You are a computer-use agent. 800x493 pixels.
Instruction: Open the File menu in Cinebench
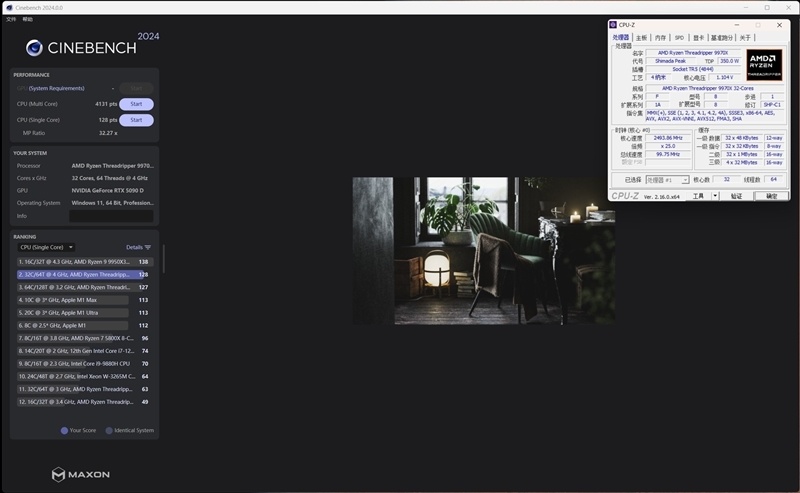click(11, 19)
